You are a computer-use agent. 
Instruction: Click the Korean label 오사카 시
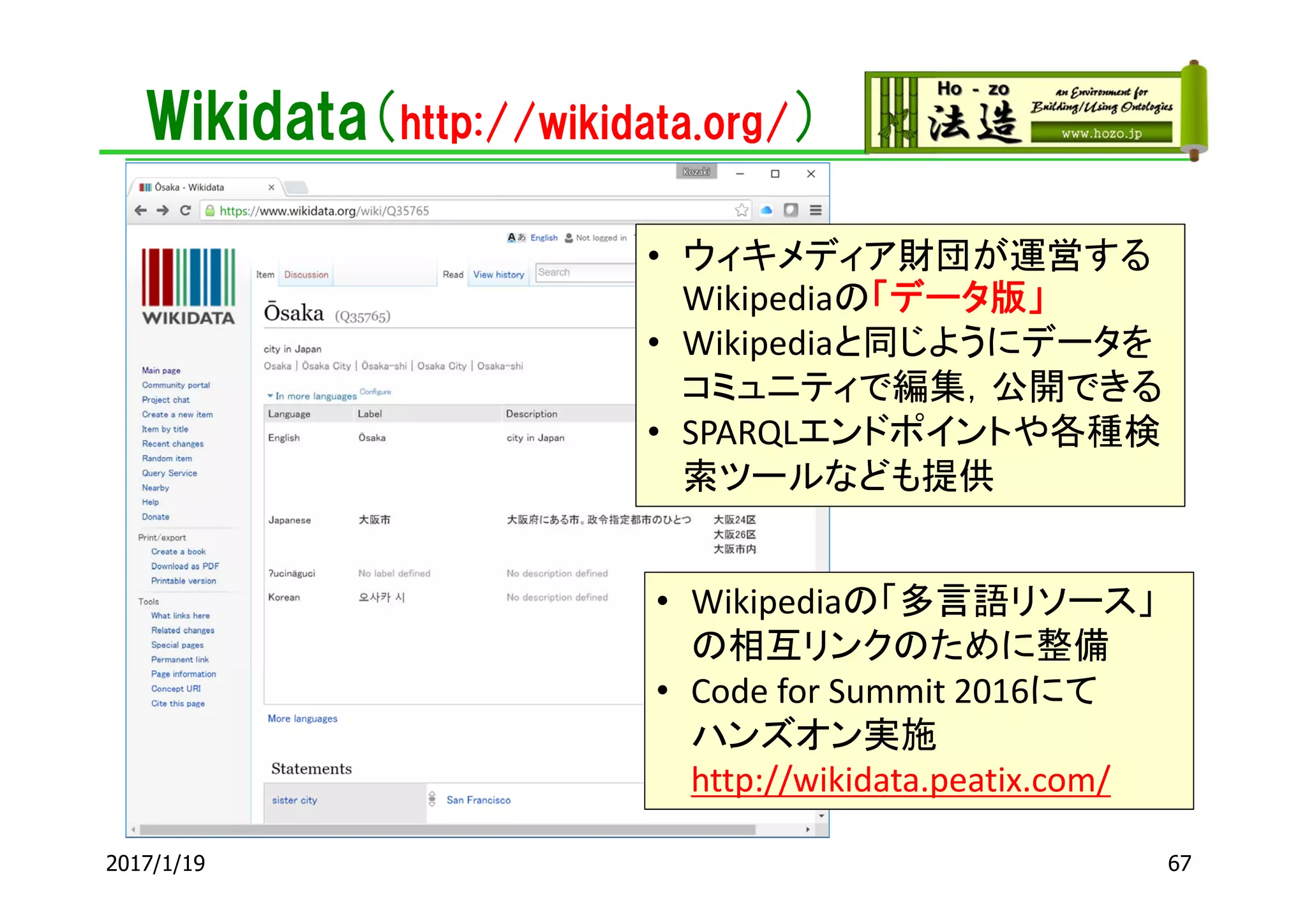[382, 597]
